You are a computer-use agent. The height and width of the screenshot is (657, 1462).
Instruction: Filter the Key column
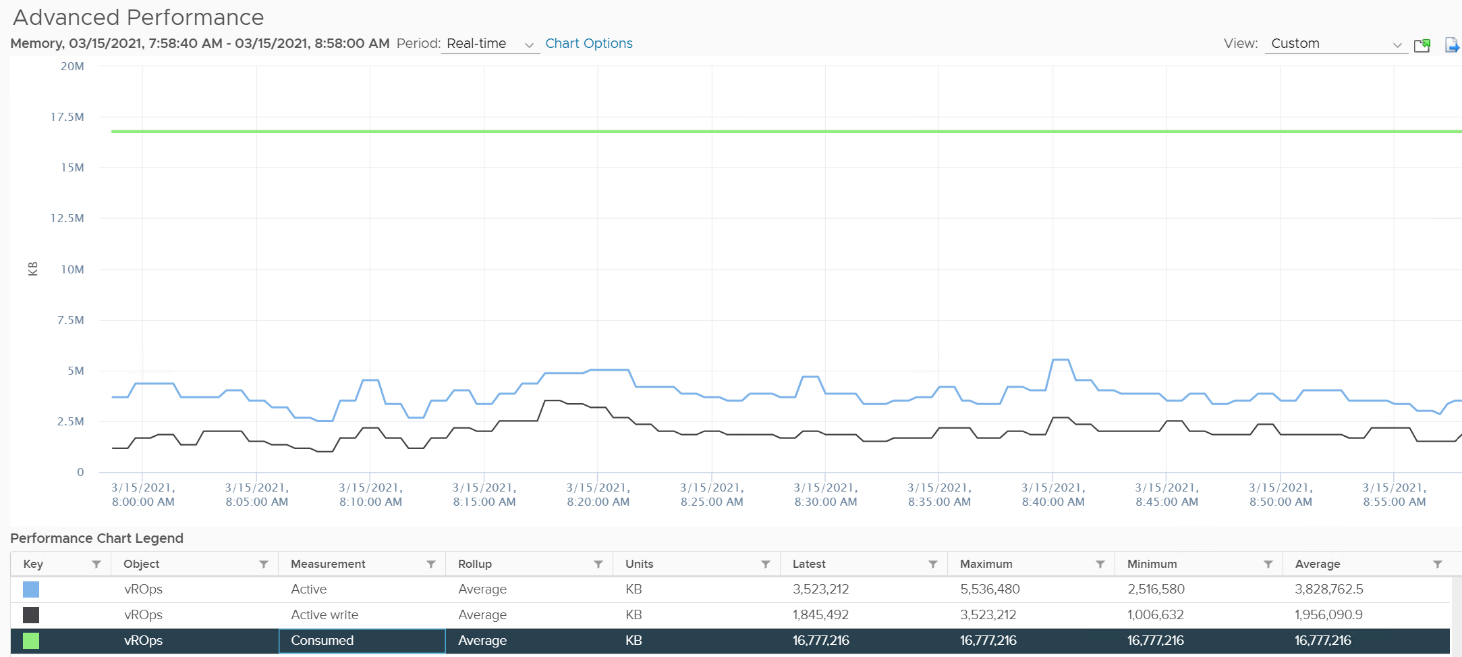[96, 564]
